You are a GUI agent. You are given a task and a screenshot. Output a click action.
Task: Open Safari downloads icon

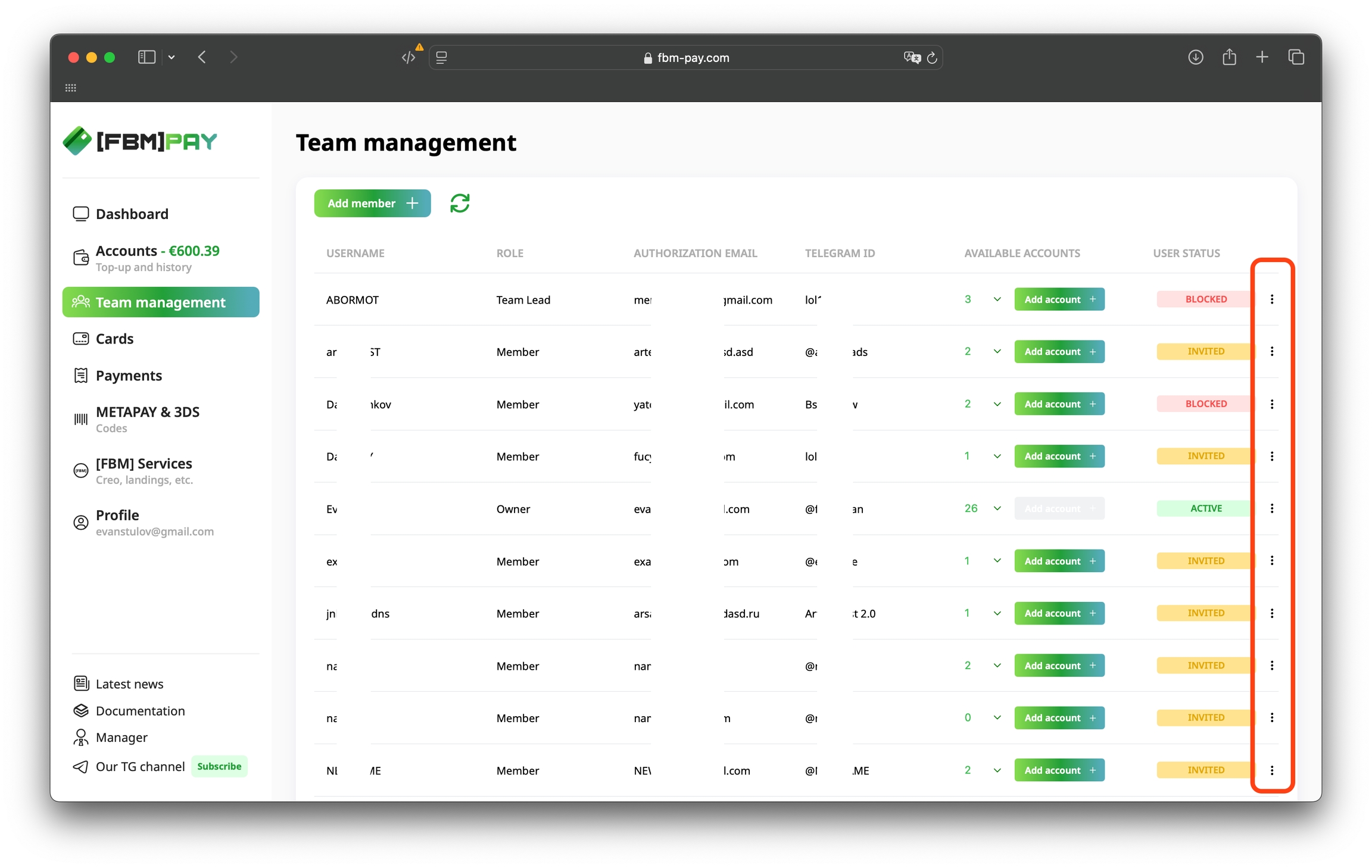pyautogui.click(x=1195, y=57)
